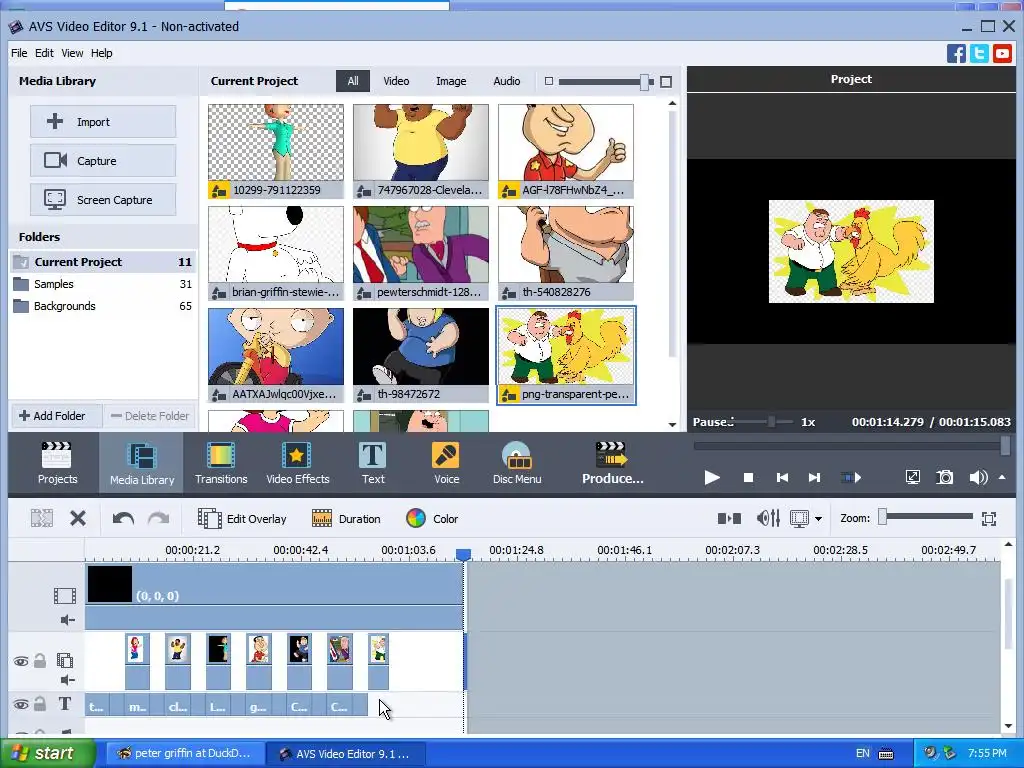Adjust the timeline Zoom slider
1024x768 pixels.
click(882, 517)
